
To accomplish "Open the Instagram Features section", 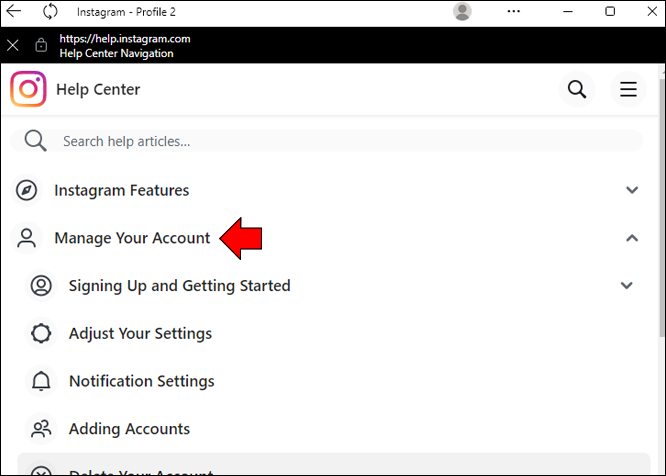I will tap(121, 190).
